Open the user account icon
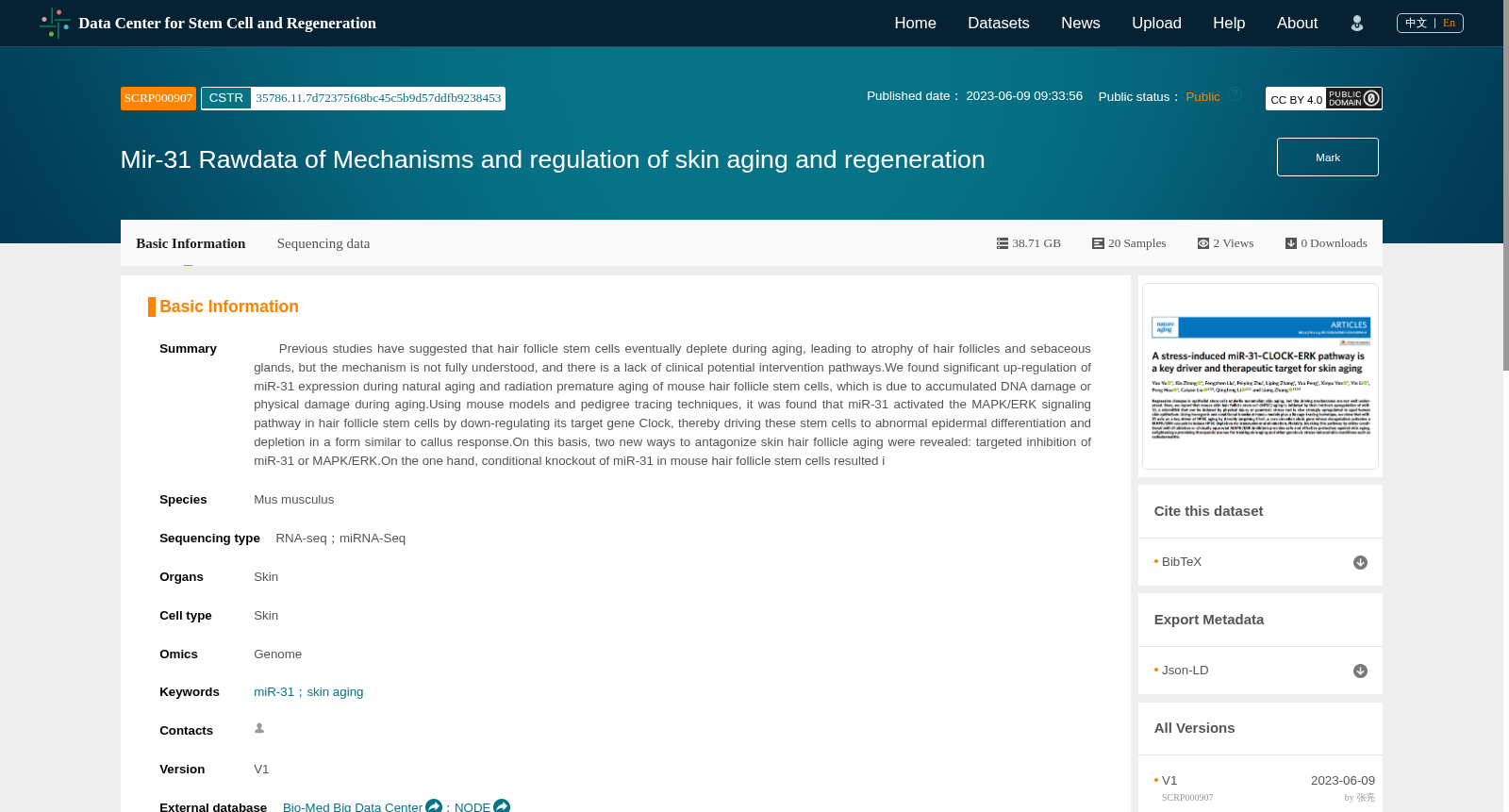 coord(1357,24)
